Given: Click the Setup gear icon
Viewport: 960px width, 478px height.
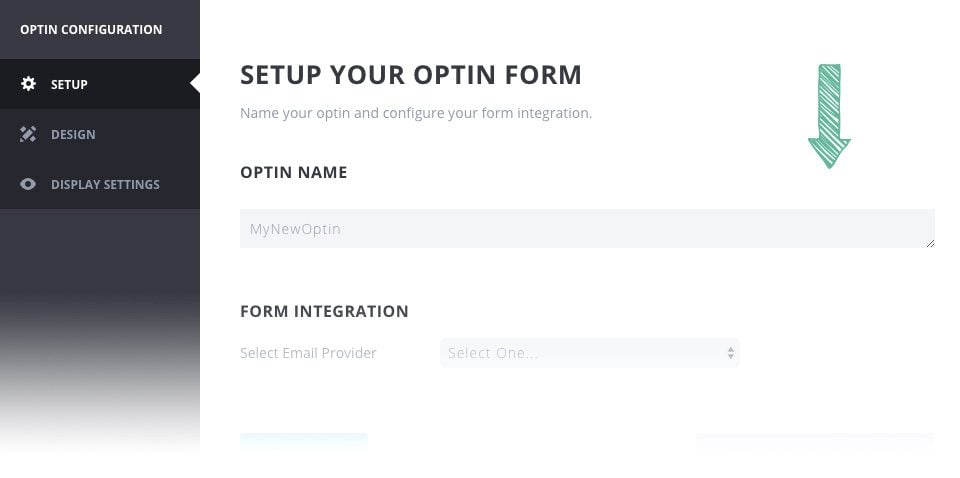Looking at the screenshot, I should click(x=28, y=84).
